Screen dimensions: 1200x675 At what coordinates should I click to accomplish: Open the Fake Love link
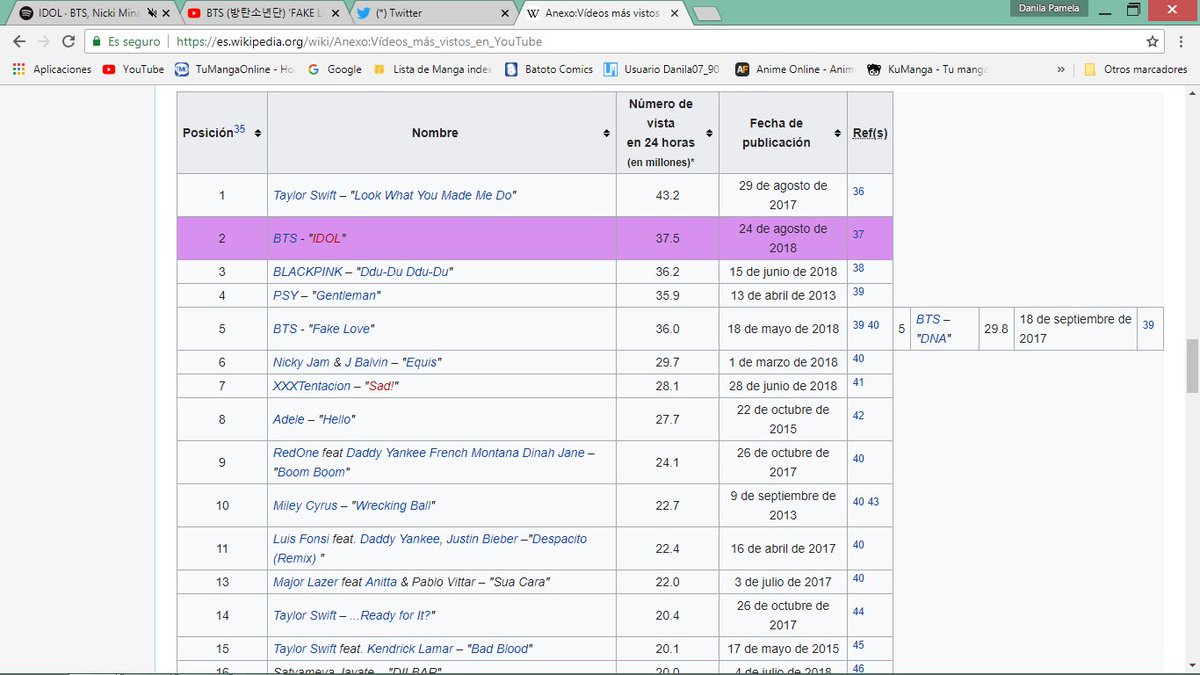point(342,329)
